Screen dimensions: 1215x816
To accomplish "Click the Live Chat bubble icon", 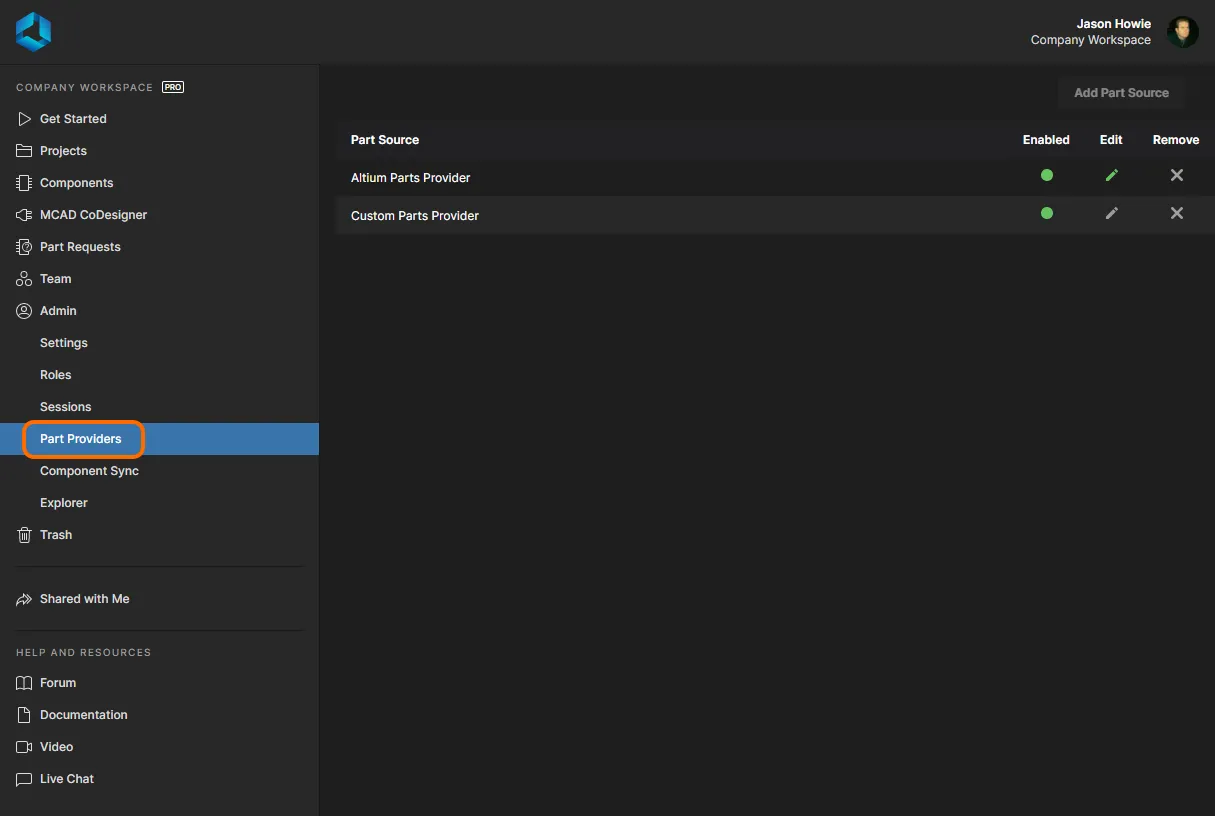I will click(24, 779).
